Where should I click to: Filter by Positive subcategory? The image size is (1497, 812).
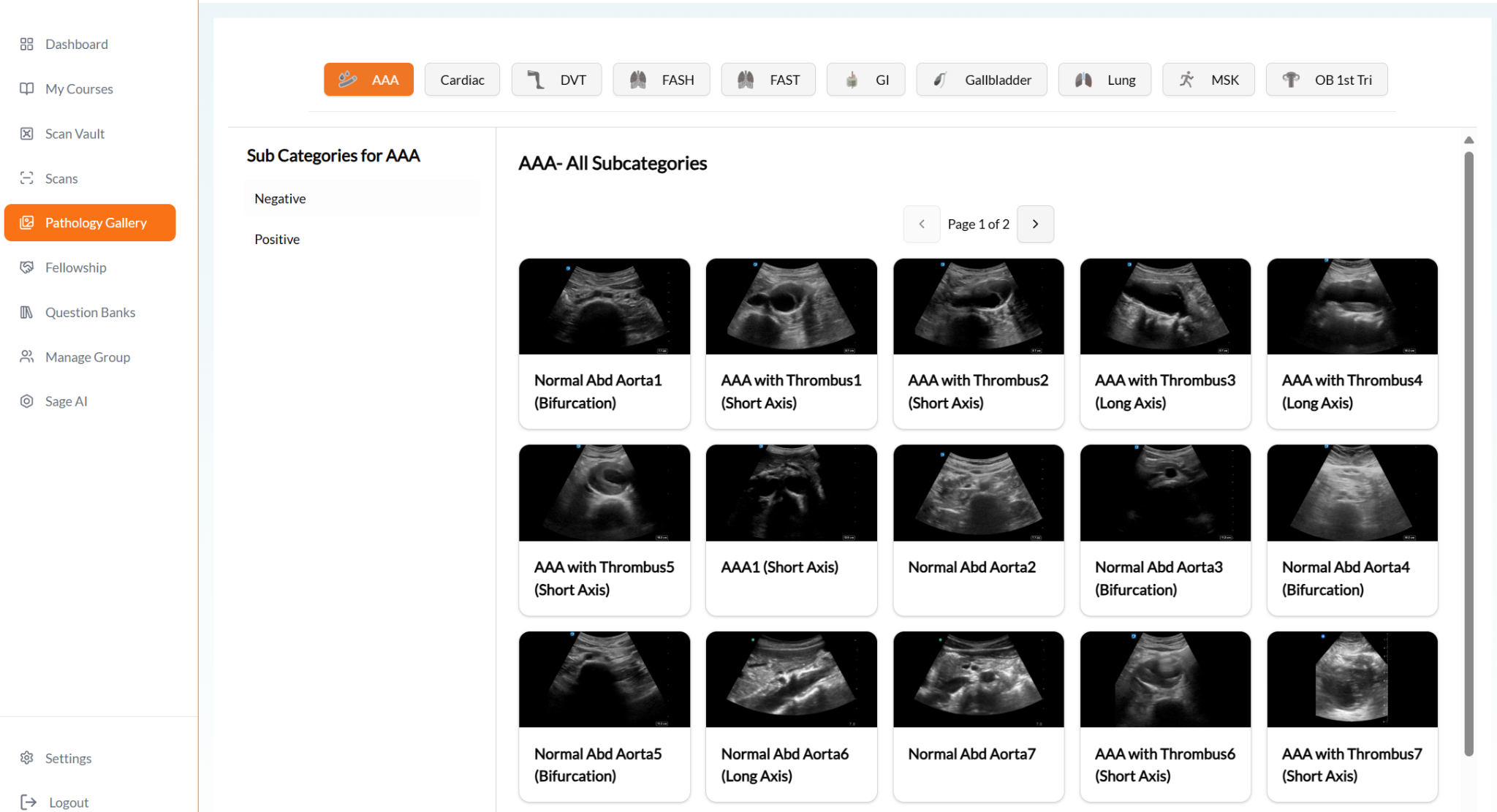click(363, 239)
